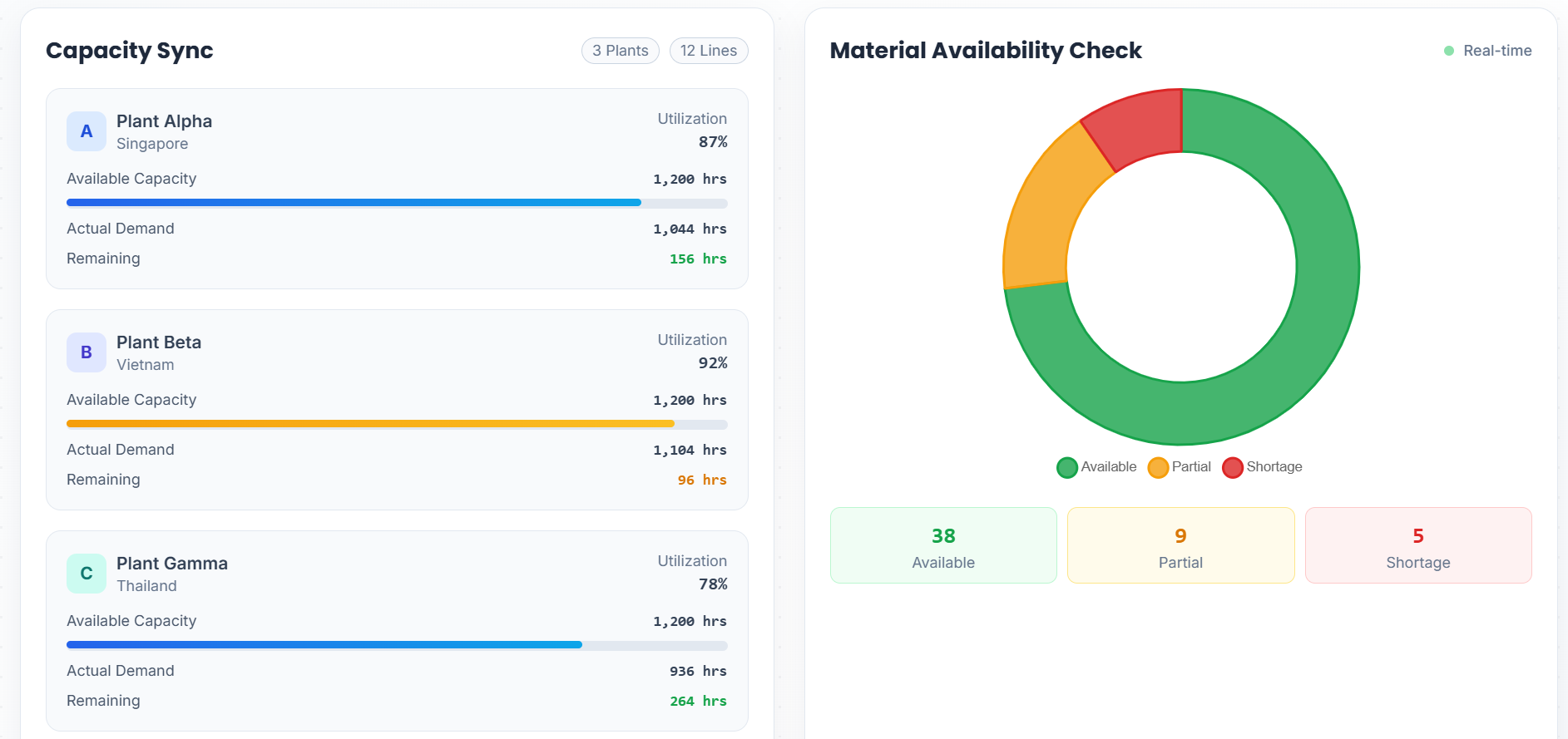
Task: Click Plant Beta orange capacity bar
Action: [x=397, y=424]
